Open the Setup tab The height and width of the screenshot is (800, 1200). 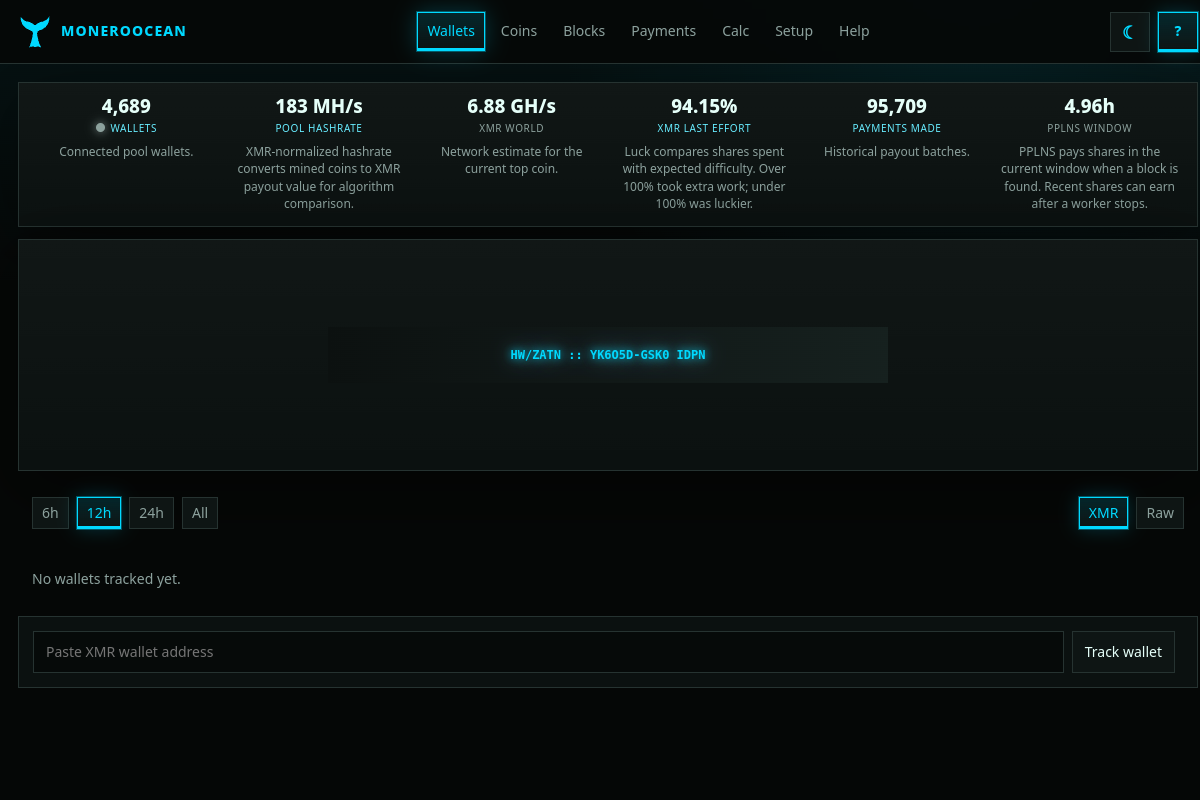pyautogui.click(x=794, y=31)
